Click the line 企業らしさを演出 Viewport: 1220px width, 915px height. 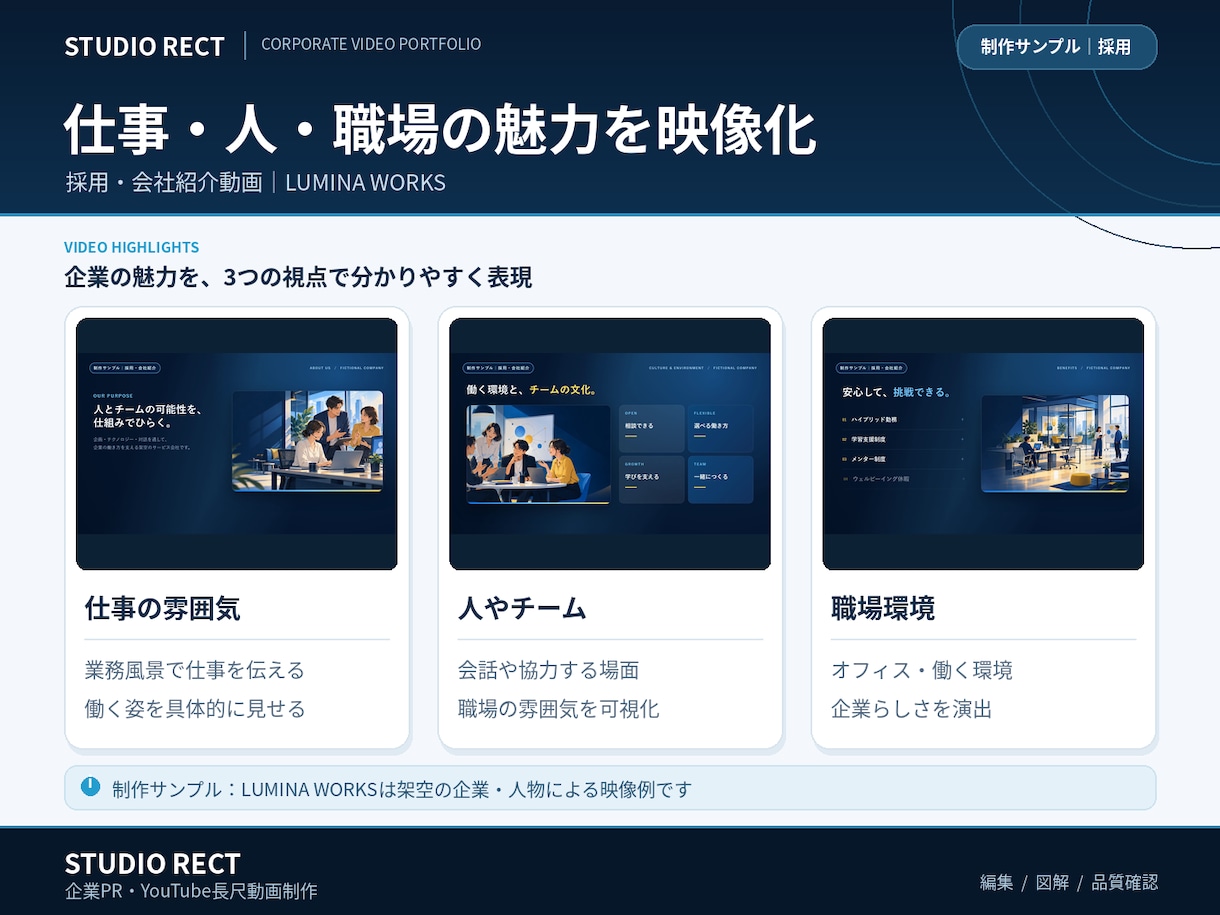(x=911, y=709)
